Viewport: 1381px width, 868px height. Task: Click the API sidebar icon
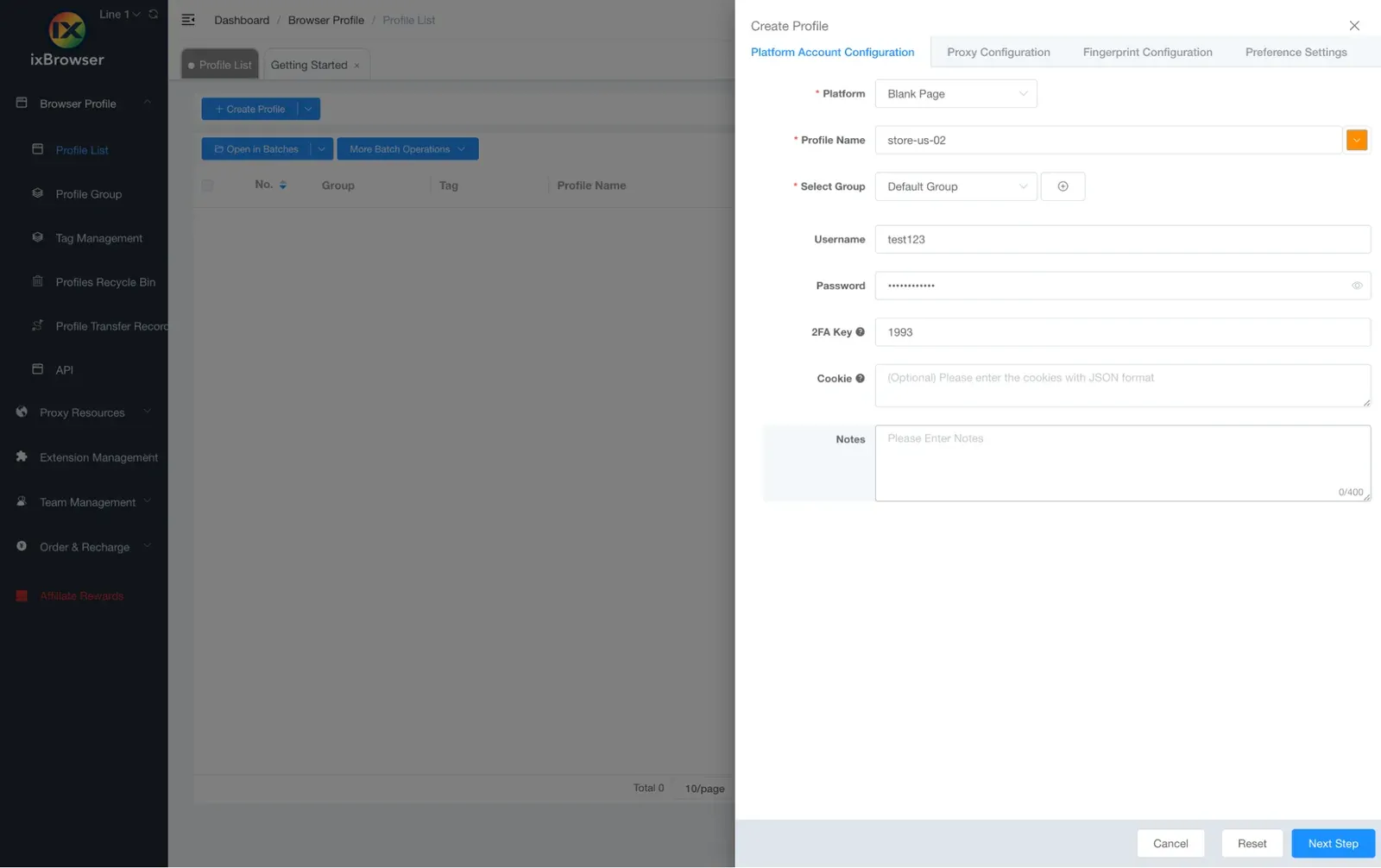(37, 369)
